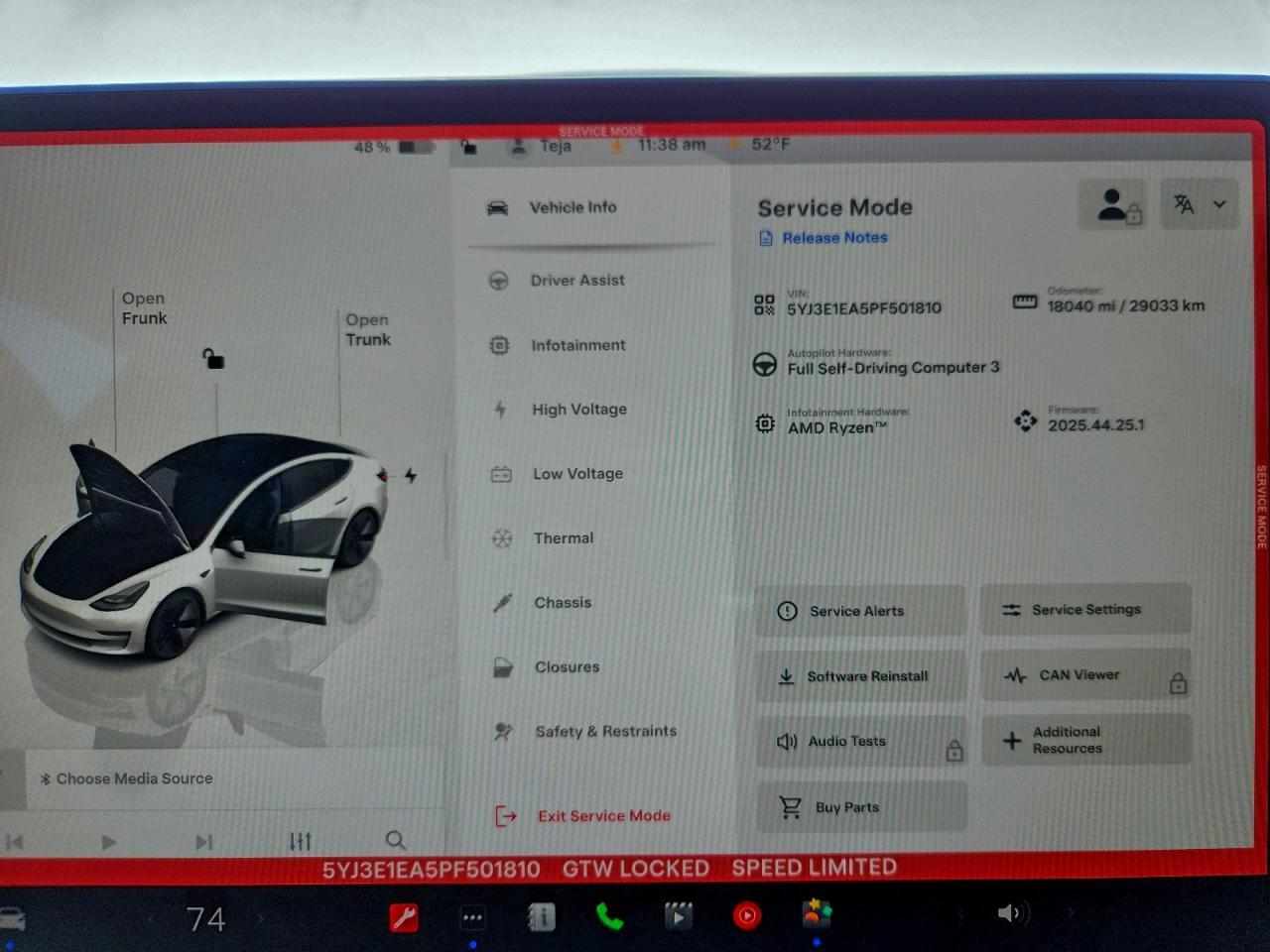The width and height of the screenshot is (1270, 952).
Task: Increase the volume with the right arrow
Action: 1069,912
